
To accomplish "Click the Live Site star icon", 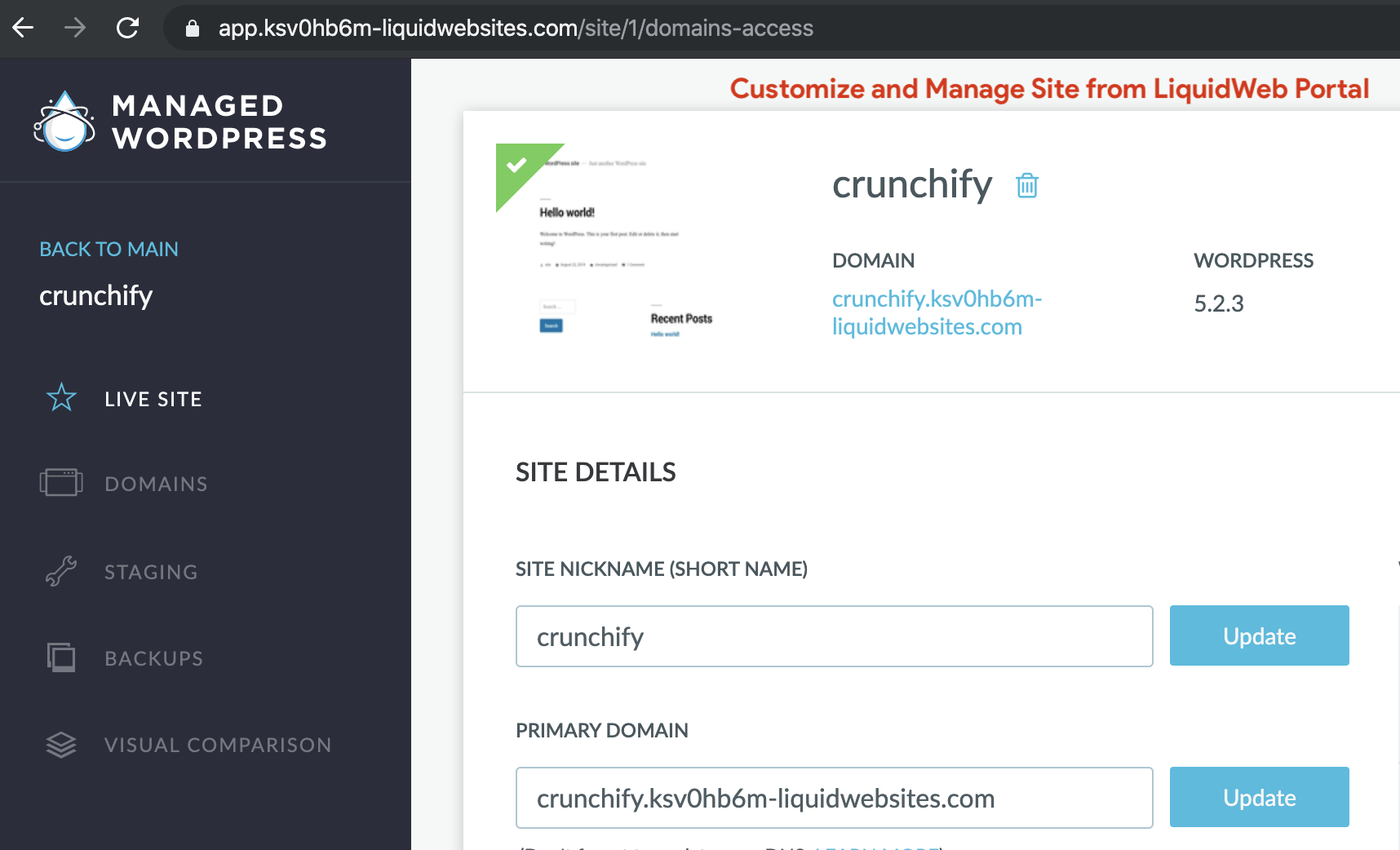I will tap(61, 398).
